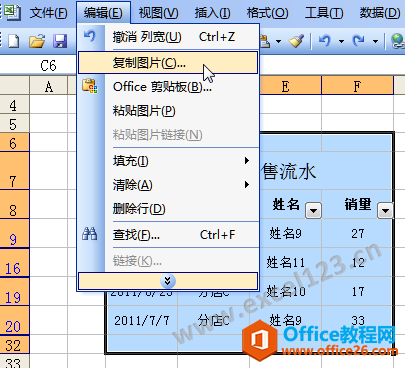Open the redo history dropdown arrow

[x=375, y=42]
